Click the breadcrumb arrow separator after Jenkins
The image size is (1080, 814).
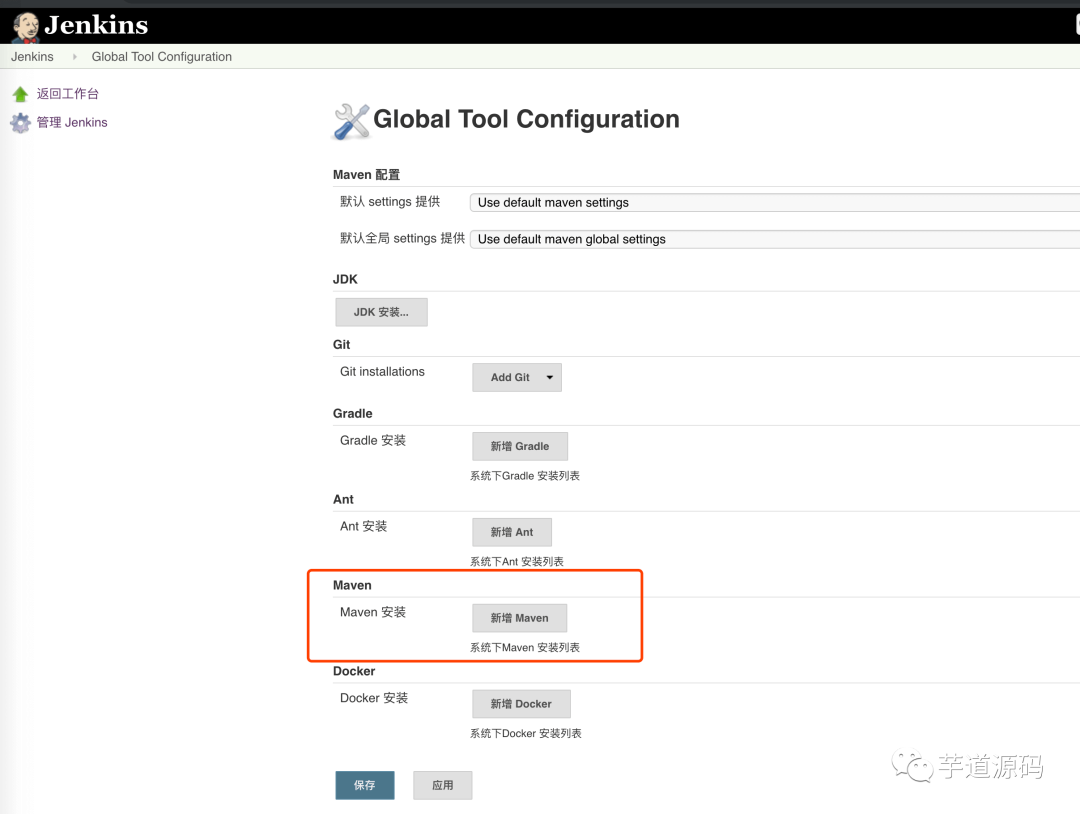point(74,56)
